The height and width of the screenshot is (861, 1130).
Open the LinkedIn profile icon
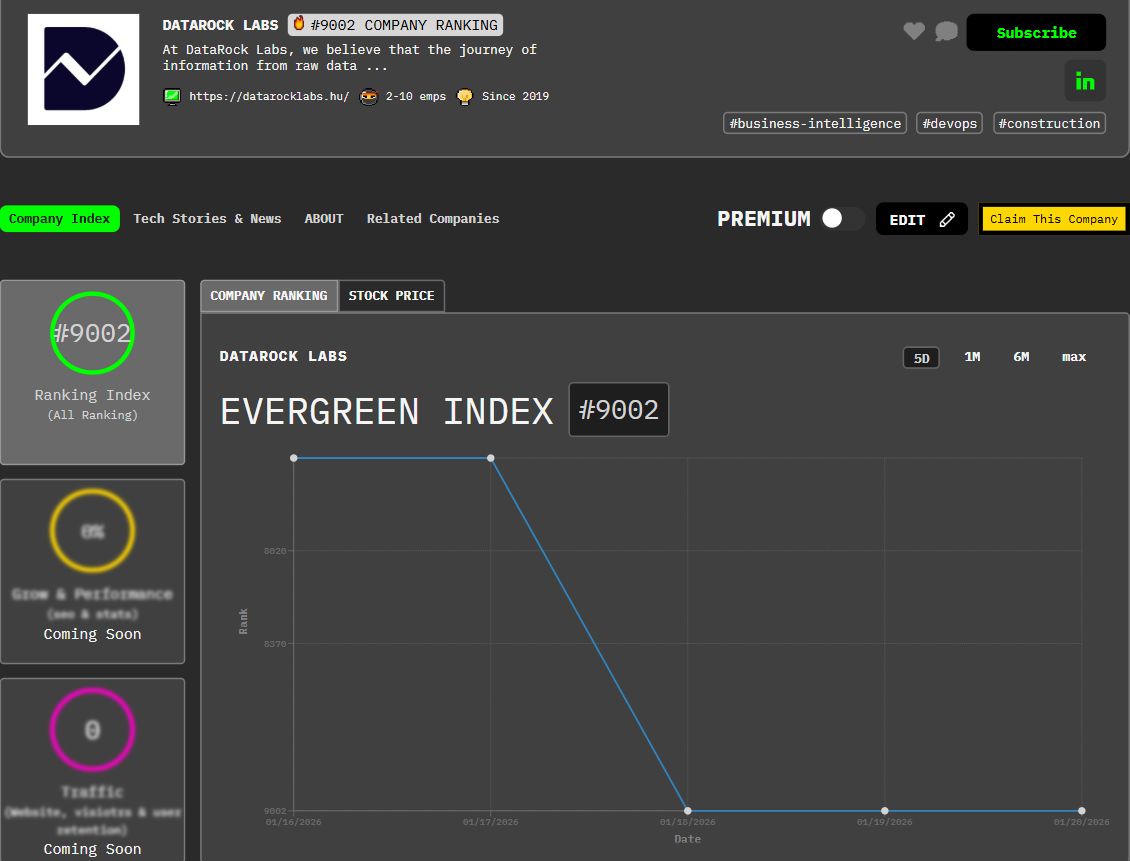(x=1085, y=81)
